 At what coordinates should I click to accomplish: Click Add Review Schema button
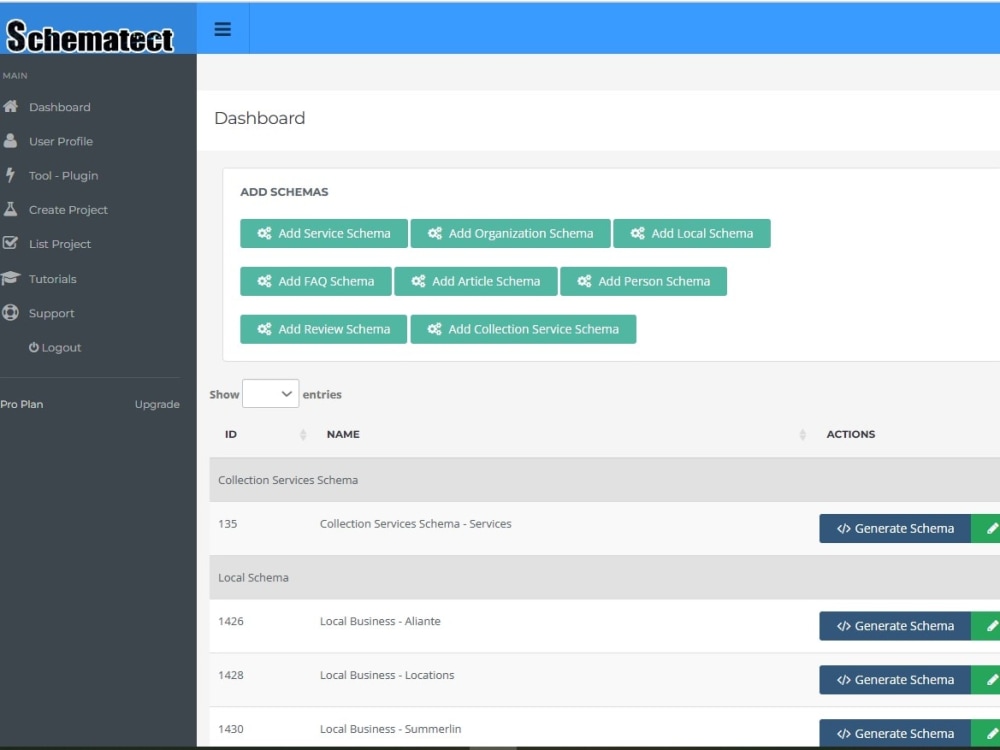point(323,329)
